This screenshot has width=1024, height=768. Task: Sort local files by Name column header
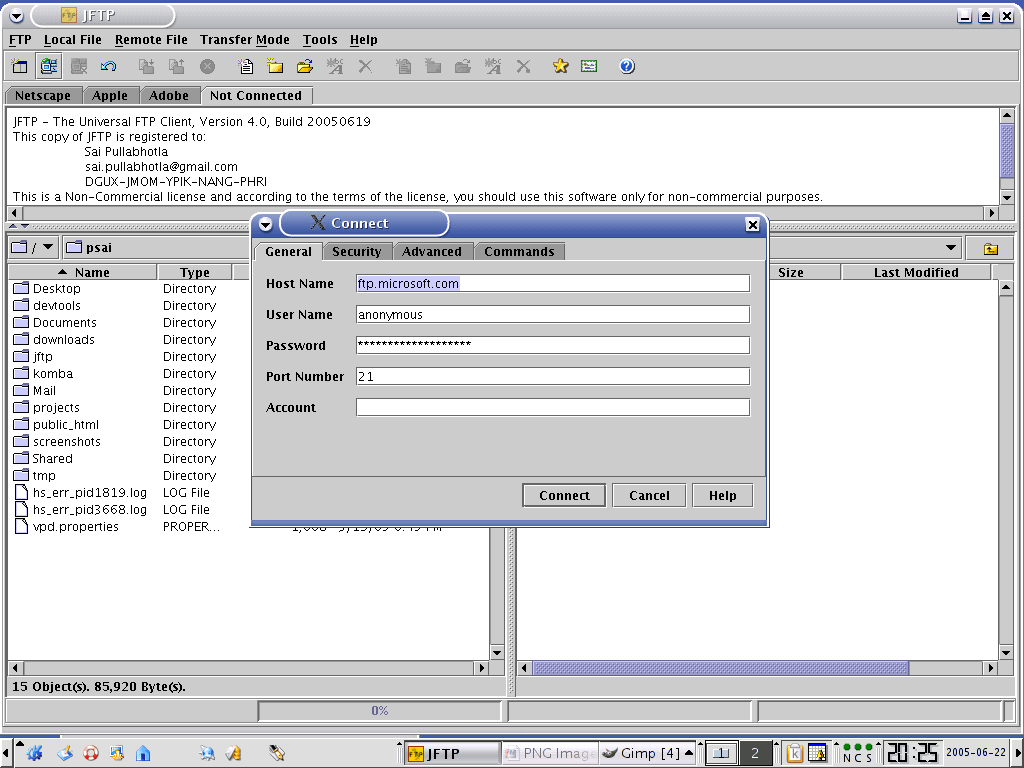(x=84, y=272)
